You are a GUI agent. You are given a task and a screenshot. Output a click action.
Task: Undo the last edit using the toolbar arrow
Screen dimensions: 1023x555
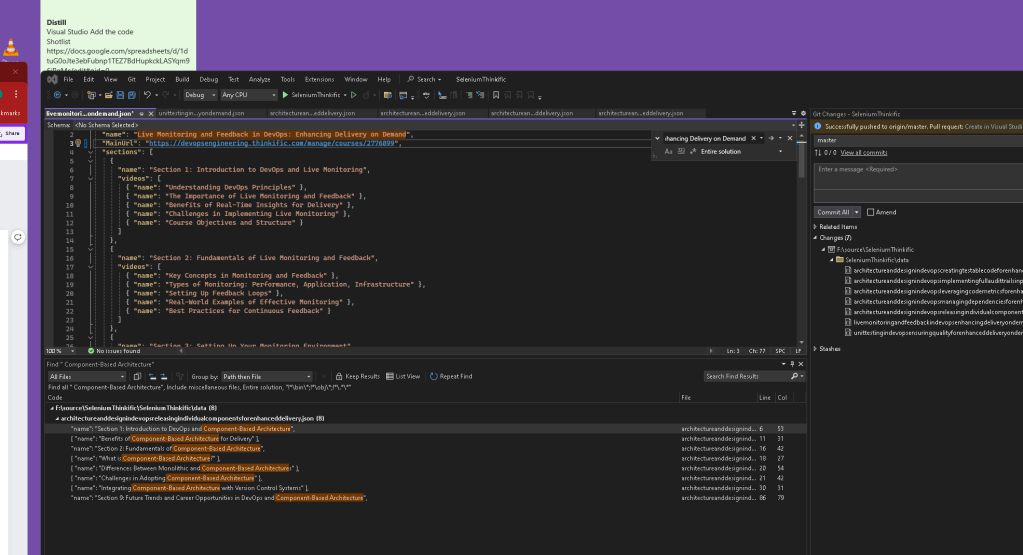[x=147, y=95]
